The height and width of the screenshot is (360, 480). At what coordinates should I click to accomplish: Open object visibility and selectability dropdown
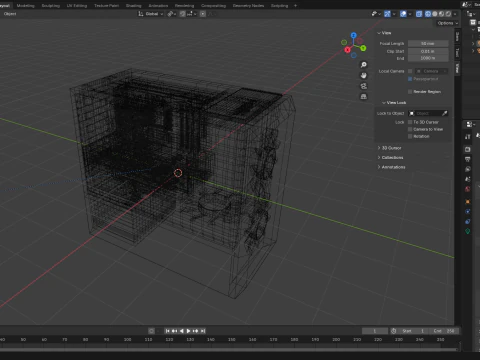[376, 14]
